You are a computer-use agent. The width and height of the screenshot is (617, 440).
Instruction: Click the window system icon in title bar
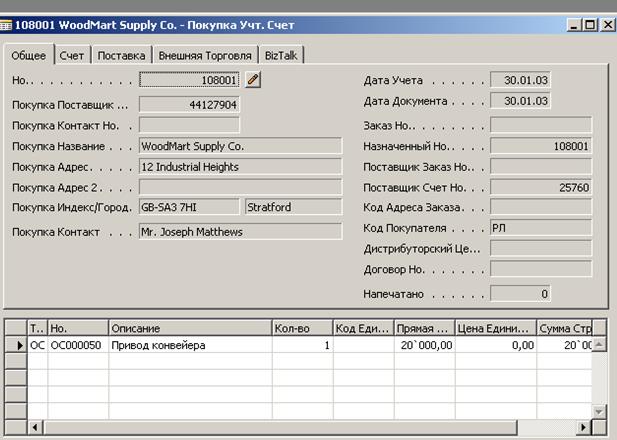(x=7, y=25)
